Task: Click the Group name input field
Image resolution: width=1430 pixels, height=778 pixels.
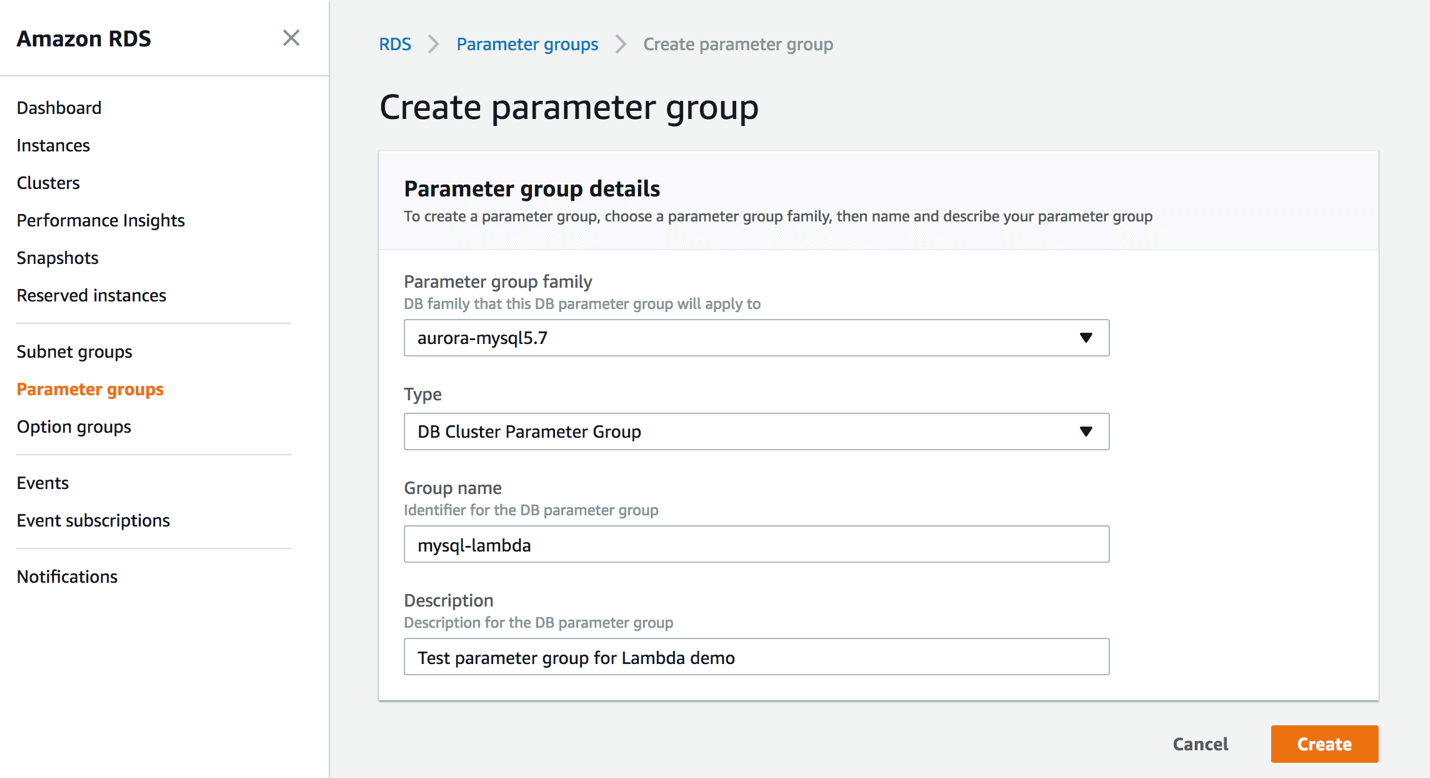Action: tap(756, 544)
